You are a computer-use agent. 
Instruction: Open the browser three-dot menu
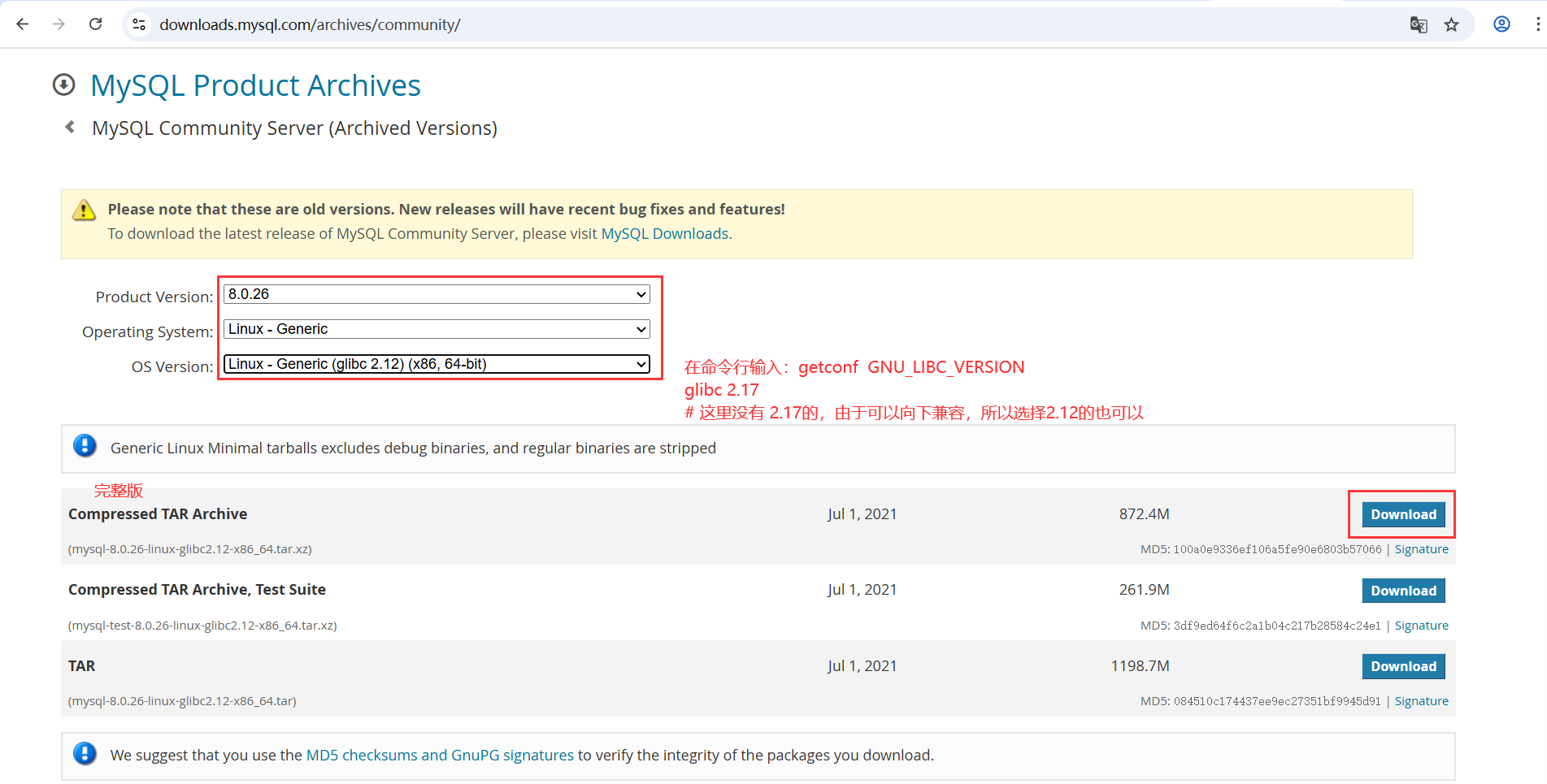(x=1537, y=24)
